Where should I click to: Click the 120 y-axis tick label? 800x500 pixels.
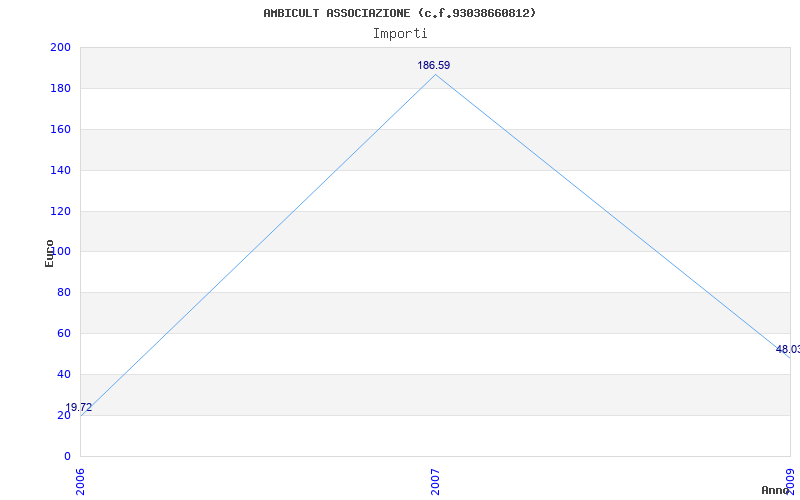coord(60,211)
